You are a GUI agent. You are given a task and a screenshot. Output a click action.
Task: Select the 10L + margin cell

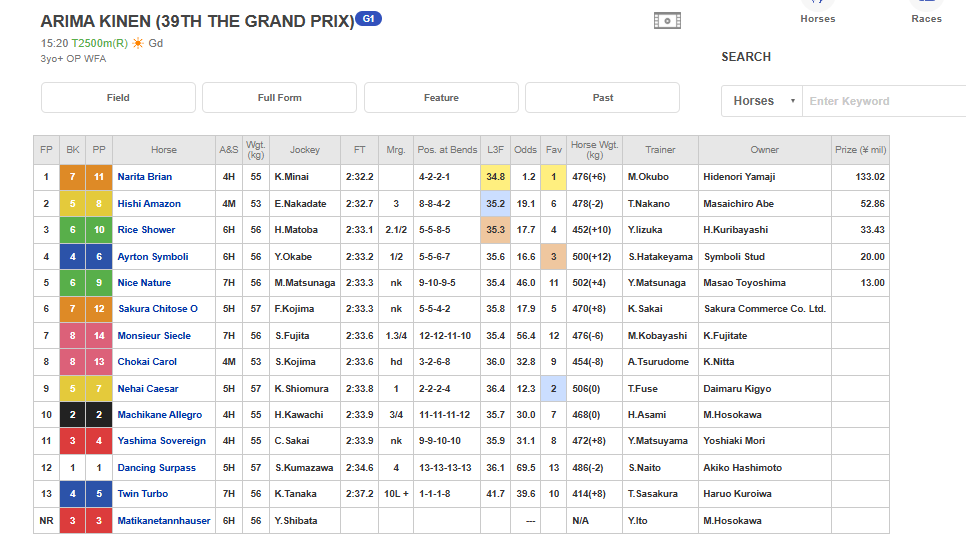[396, 494]
